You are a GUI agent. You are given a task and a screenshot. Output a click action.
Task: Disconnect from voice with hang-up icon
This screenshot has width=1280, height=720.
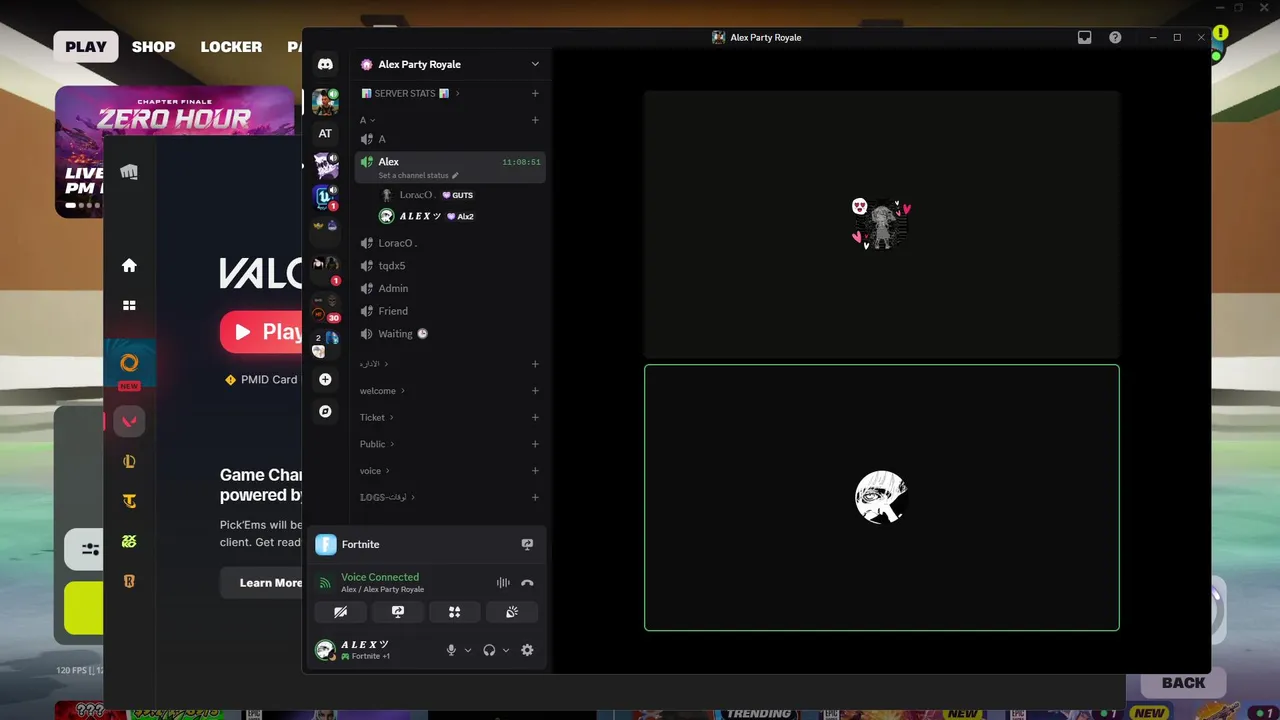(x=527, y=583)
